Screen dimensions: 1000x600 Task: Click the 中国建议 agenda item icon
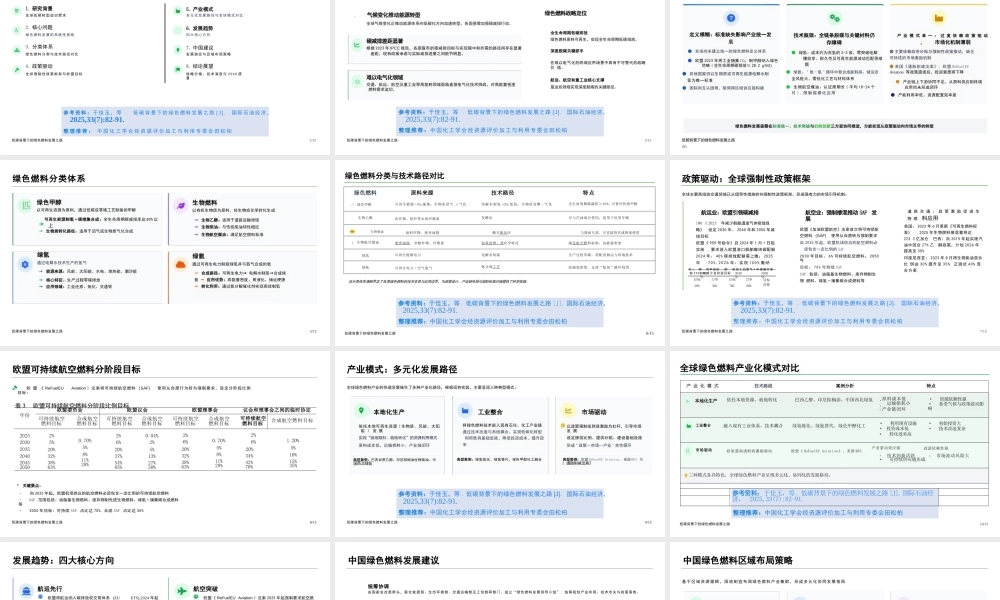[x=177, y=49]
